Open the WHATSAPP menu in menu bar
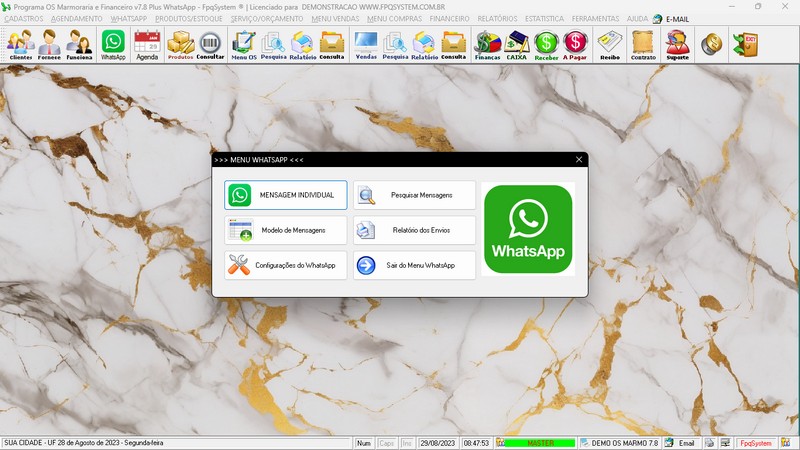Image resolution: width=800 pixels, height=450 pixels. [129, 18]
